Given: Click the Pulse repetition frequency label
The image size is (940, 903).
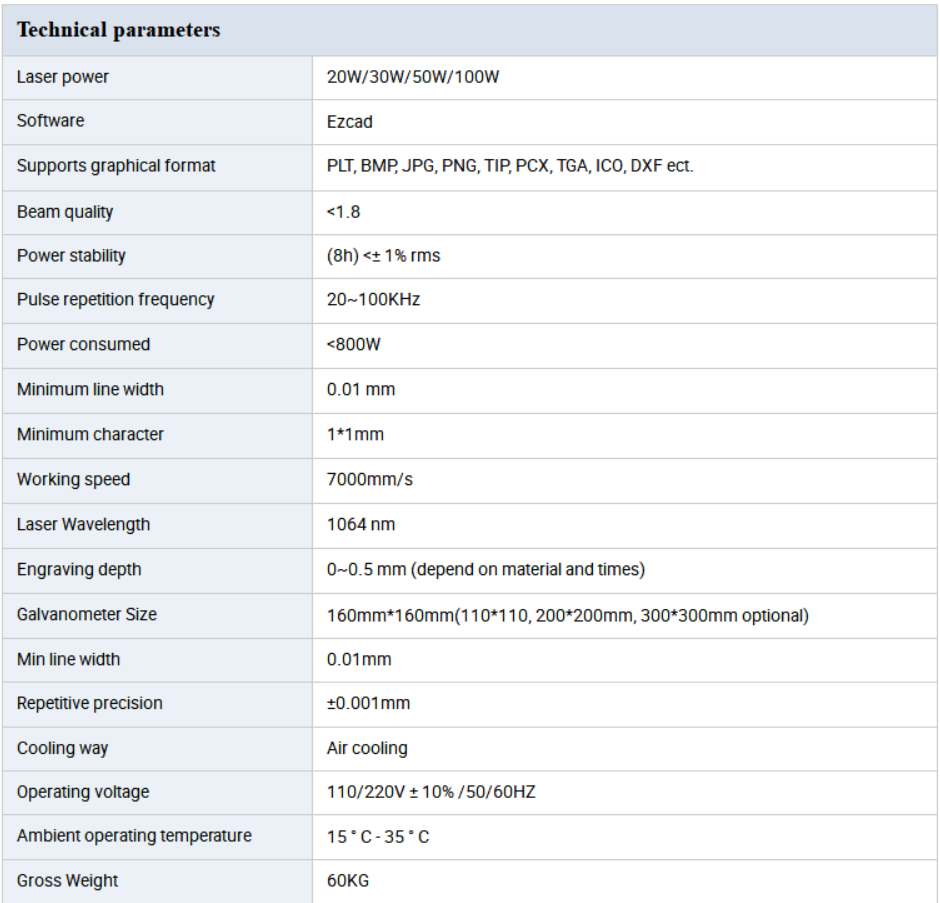Looking at the screenshot, I should pos(115,299).
